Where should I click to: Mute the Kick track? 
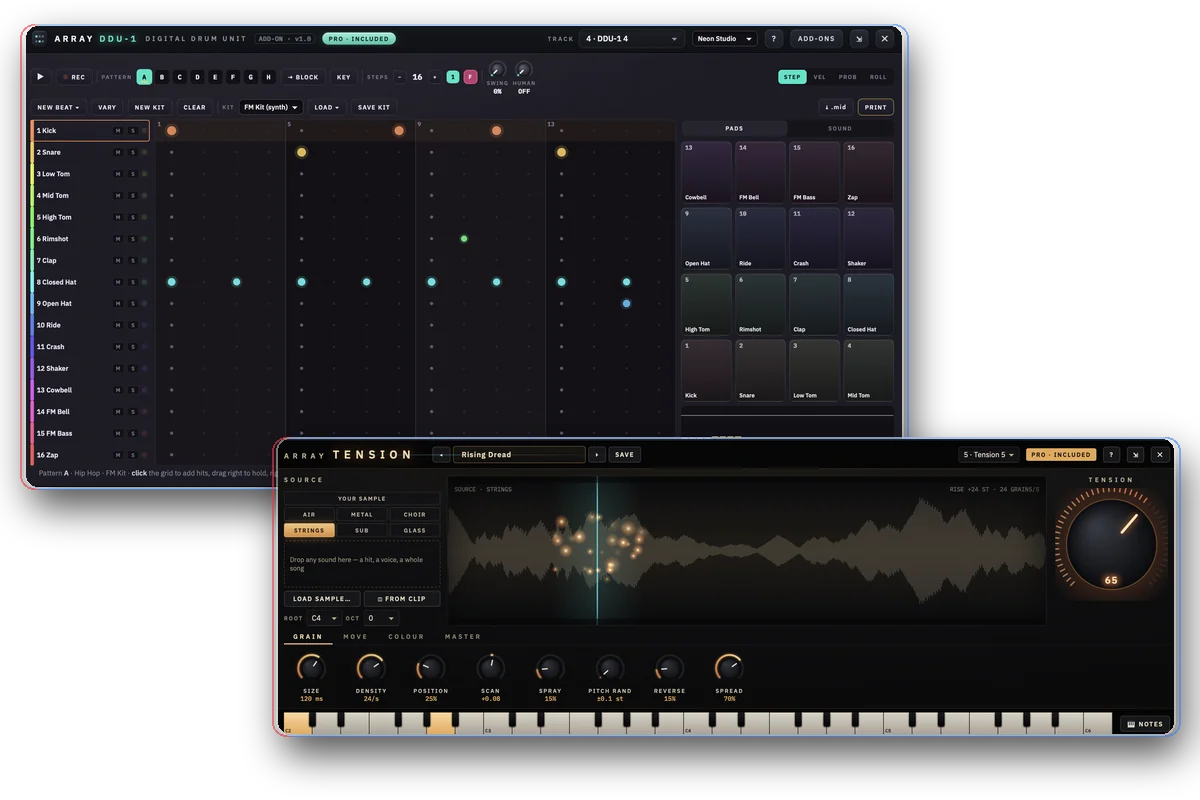click(118, 131)
